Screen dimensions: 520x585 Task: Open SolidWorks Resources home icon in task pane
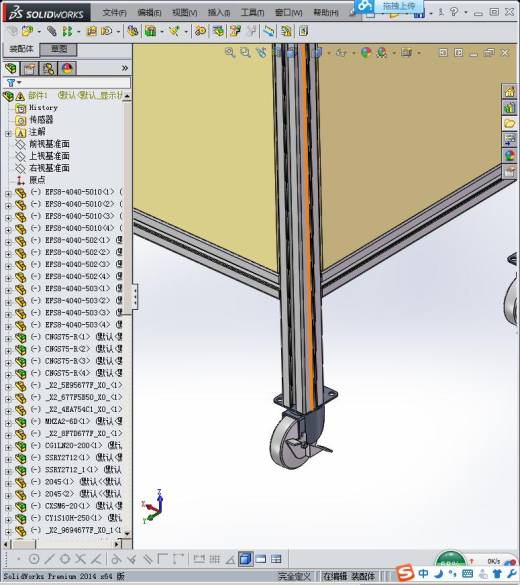(x=509, y=92)
